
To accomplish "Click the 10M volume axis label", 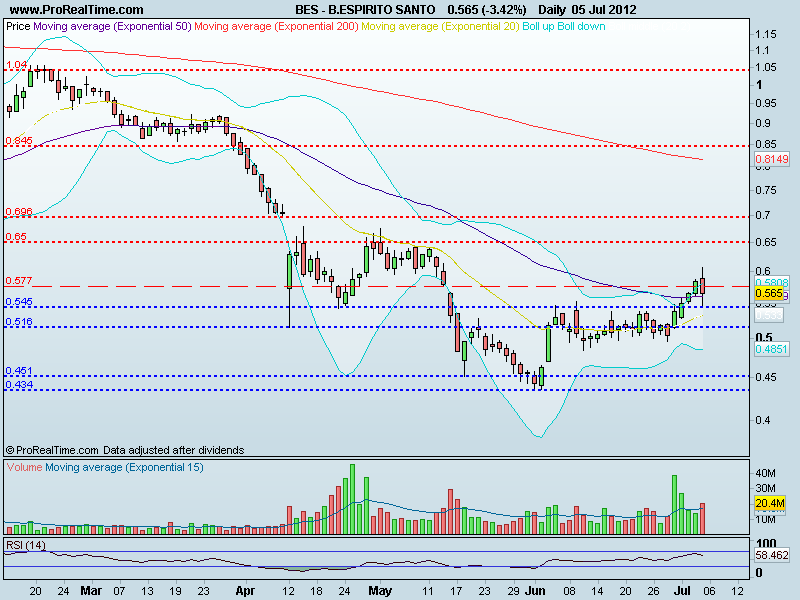I will 766,520.
